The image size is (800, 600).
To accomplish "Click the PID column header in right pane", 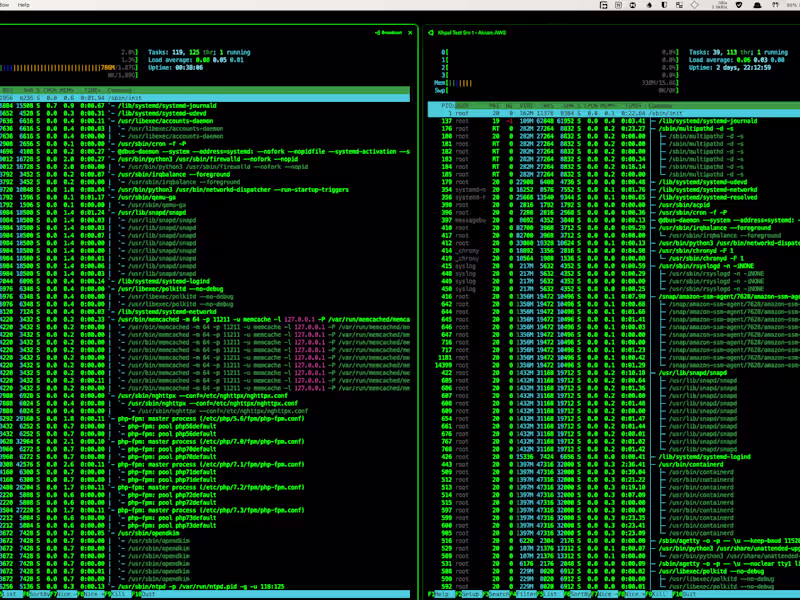I will [447, 104].
